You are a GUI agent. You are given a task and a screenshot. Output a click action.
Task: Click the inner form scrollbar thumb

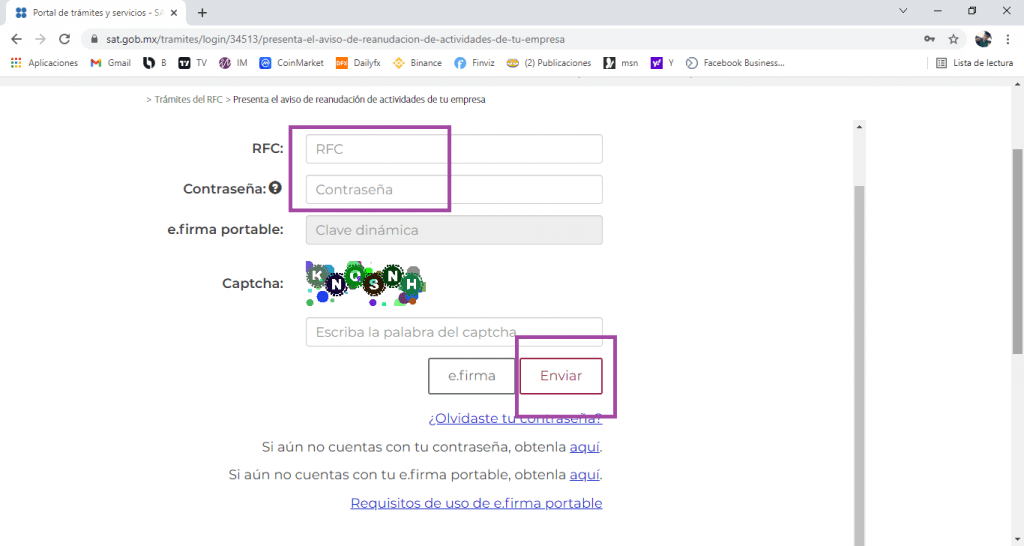coord(859,366)
